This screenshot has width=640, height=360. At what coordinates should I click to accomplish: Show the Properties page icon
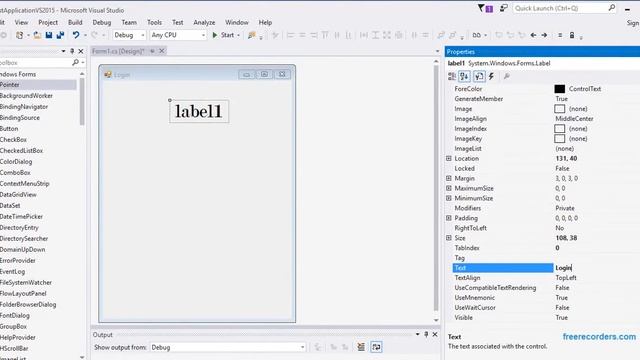coord(479,76)
